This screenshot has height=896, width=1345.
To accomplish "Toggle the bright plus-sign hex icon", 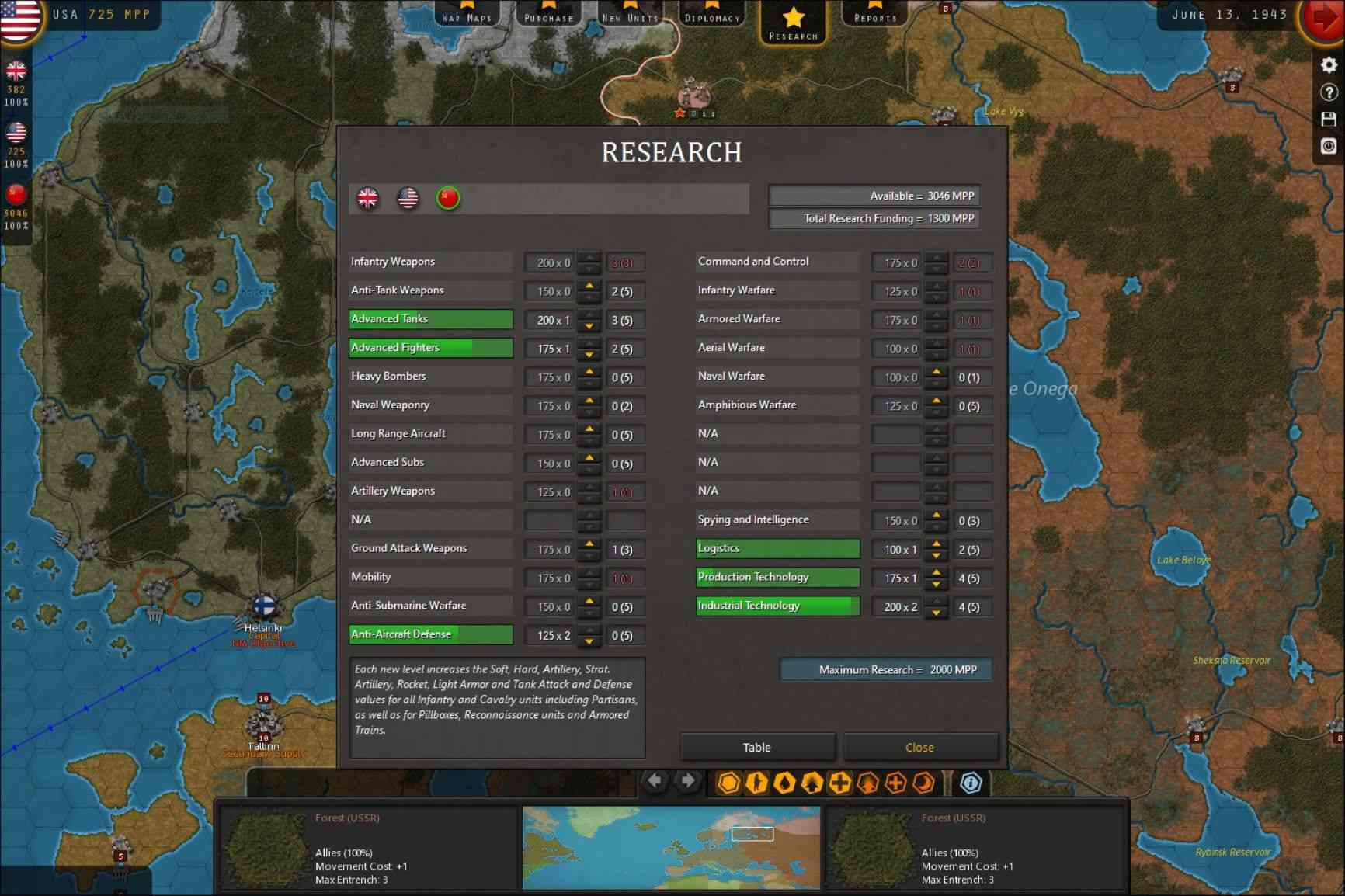I will coord(839,783).
